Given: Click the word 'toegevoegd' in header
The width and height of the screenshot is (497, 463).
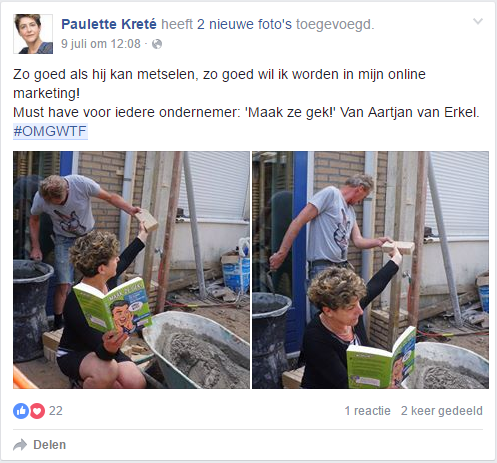Looking at the screenshot, I should tap(335, 24).
